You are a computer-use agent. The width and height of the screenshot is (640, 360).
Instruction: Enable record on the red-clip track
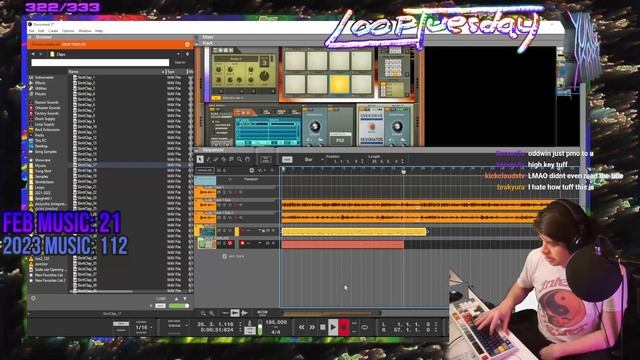pos(242,243)
